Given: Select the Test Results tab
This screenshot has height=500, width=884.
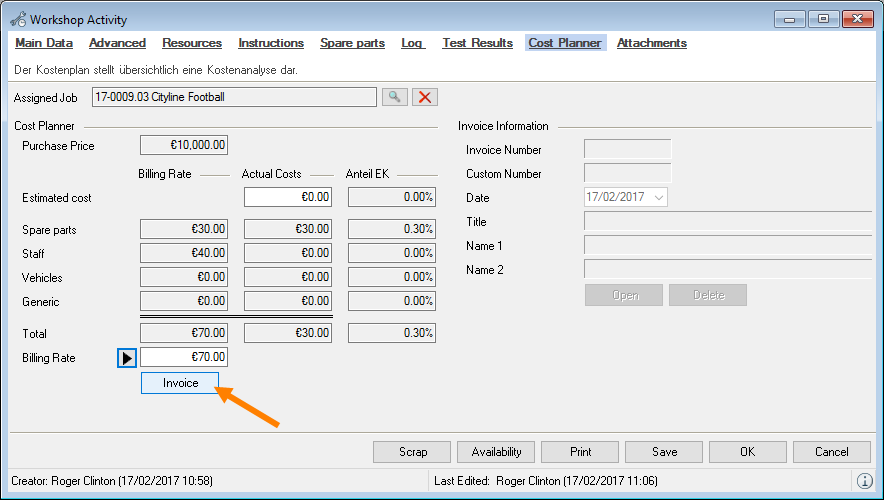Looking at the screenshot, I should click(x=477, y=43).
